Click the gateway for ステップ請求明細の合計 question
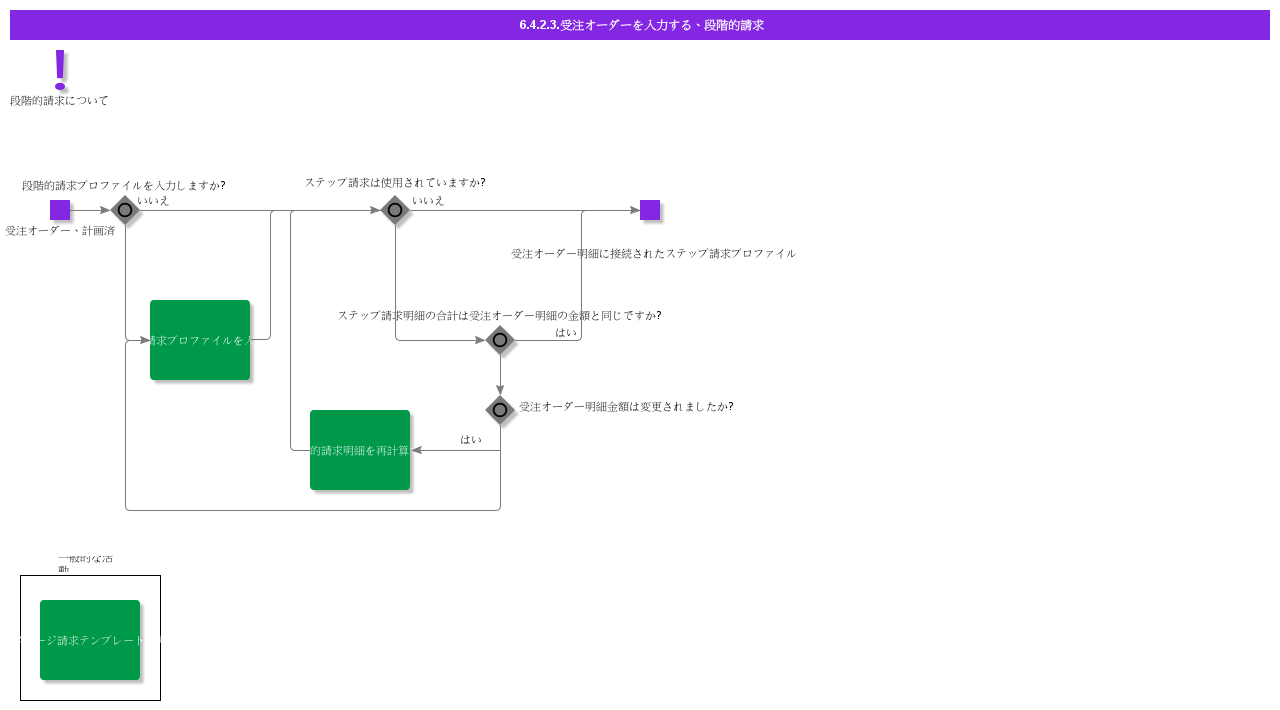The height and width of the screenshot is (710, 1280). pos(500,340)
